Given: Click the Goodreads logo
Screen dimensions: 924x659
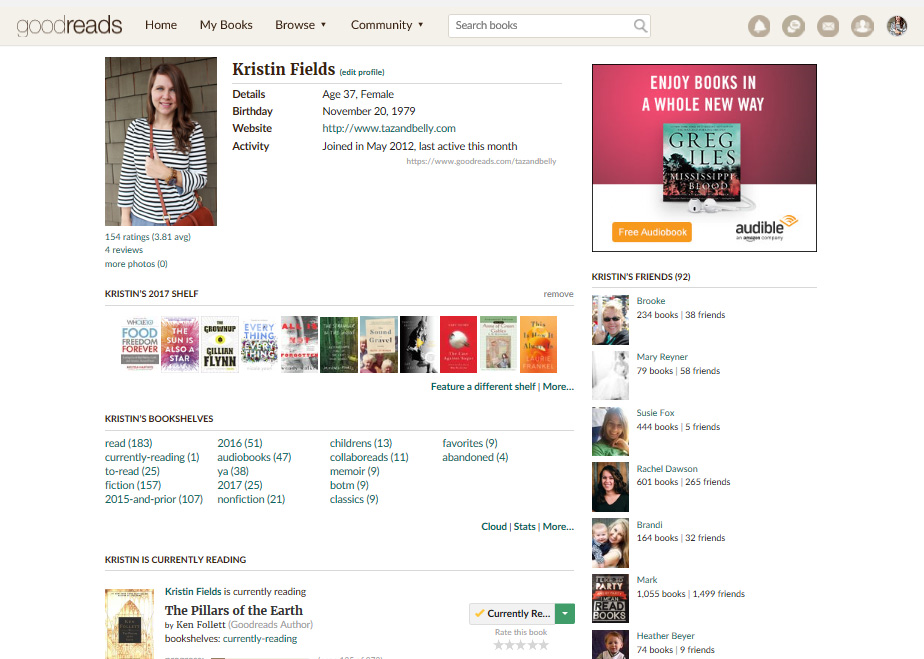Looking at the screenshot, I should click(x=70, y=25).
